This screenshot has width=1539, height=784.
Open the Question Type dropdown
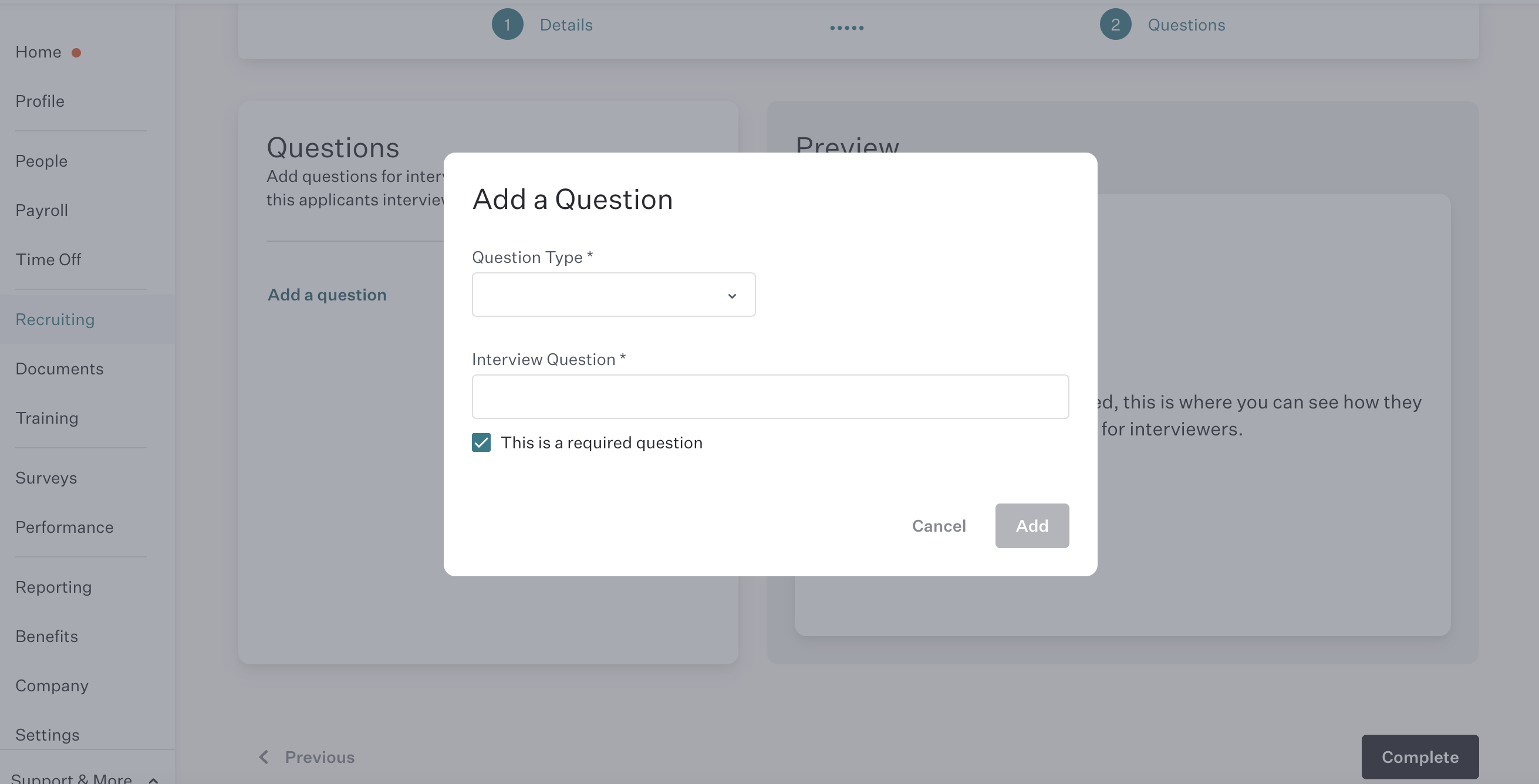click(x=613, y=295)
